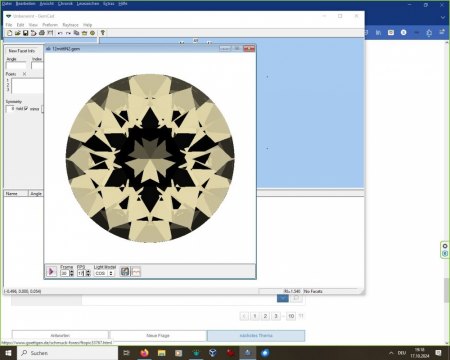Screen dimensions: 450x360
Task: Click the RI value in the status bar
Action: 292,291
